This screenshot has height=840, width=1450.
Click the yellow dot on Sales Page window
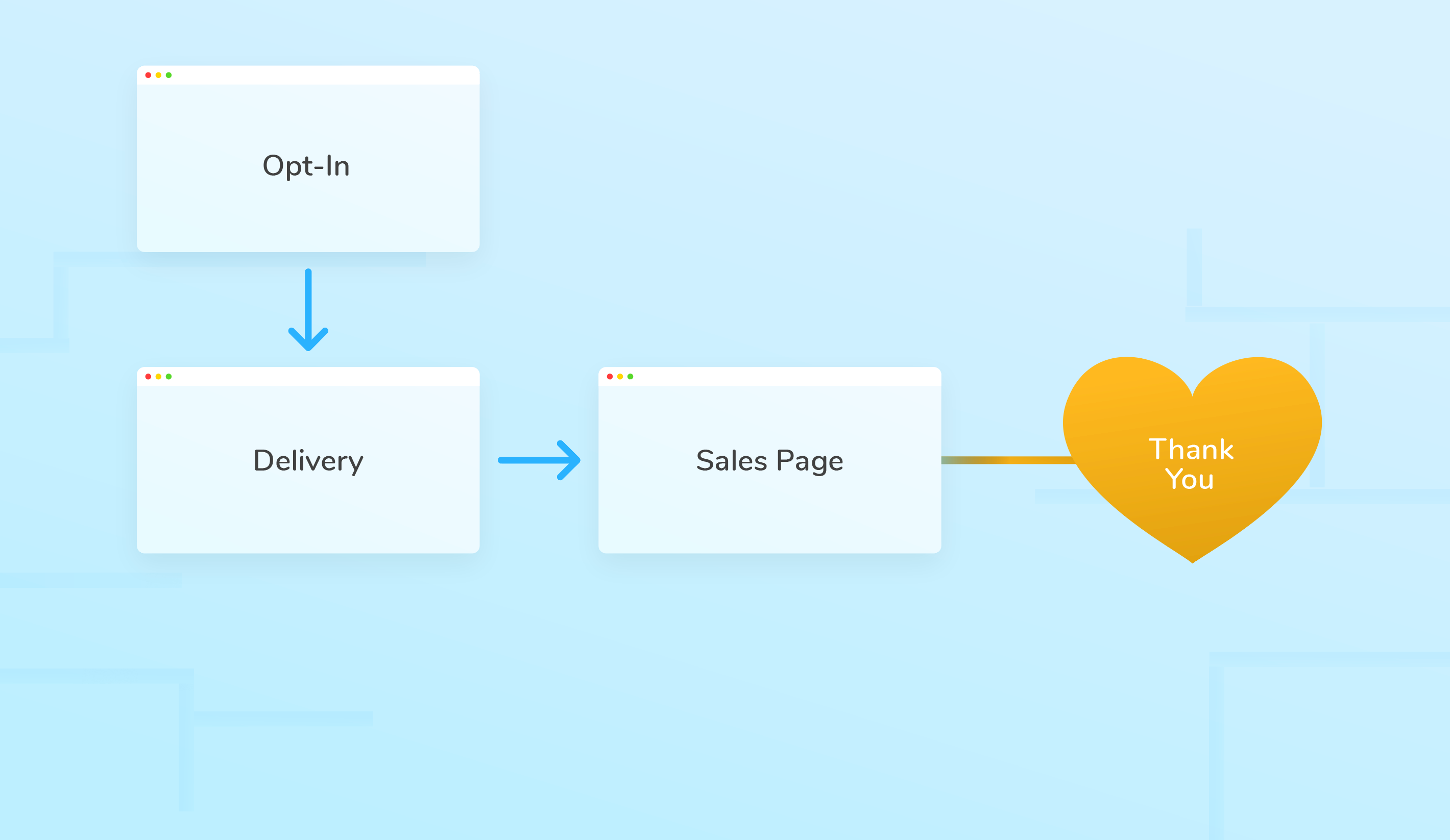[619, 376]
